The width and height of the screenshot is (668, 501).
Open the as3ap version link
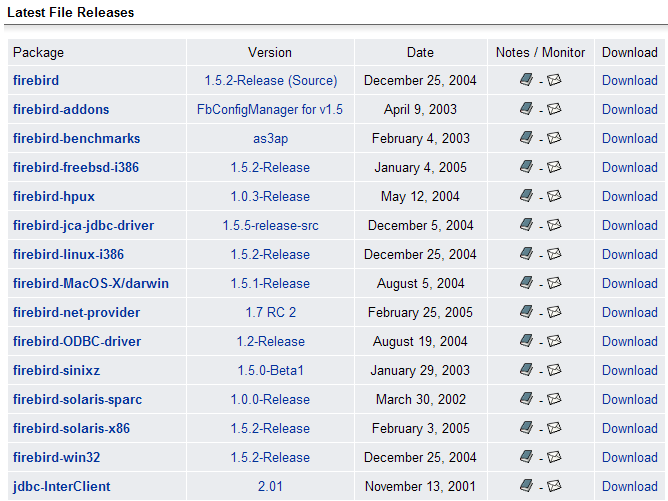pyautogui.click(x=270, y=138)
